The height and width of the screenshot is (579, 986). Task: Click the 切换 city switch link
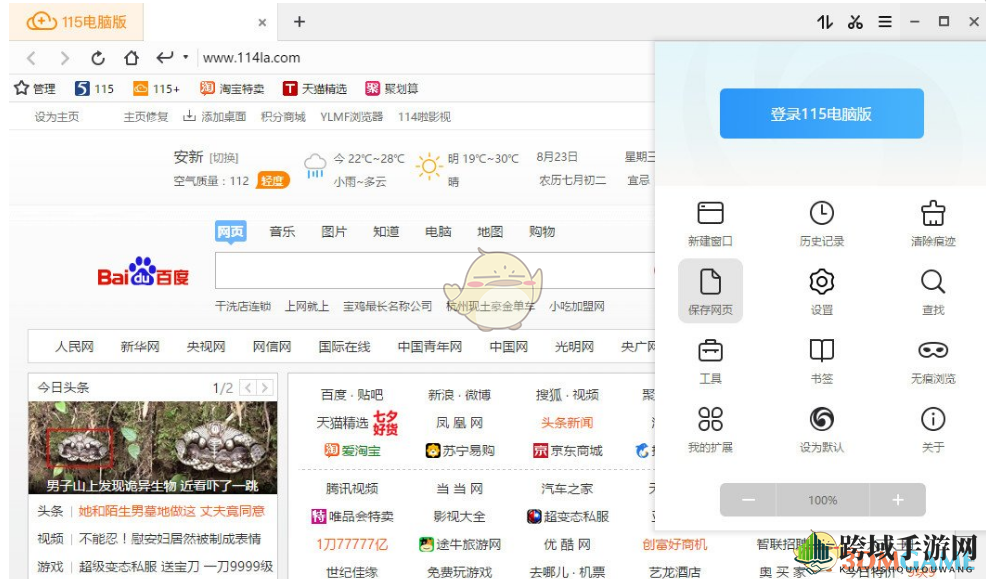[224, 158]
